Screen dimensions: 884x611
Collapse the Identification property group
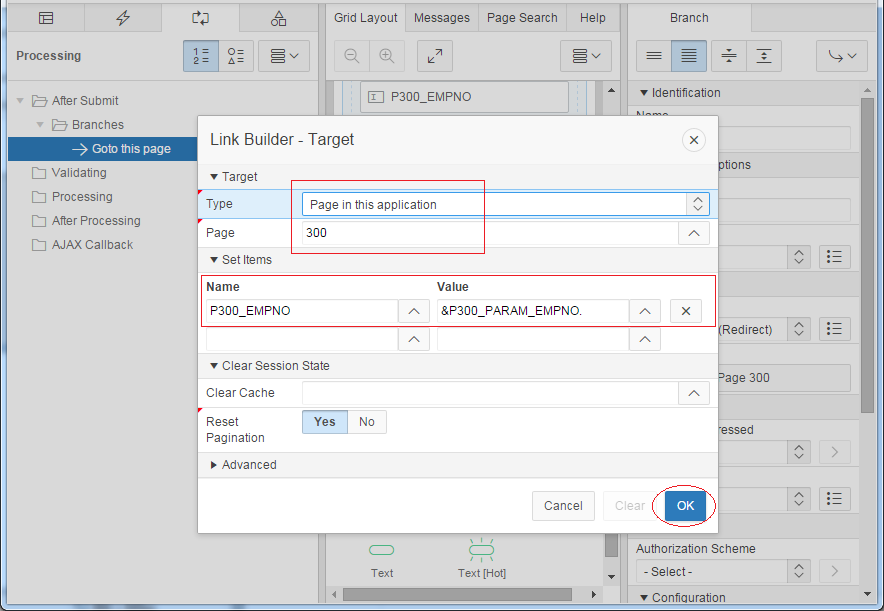[x=644, y=93]
